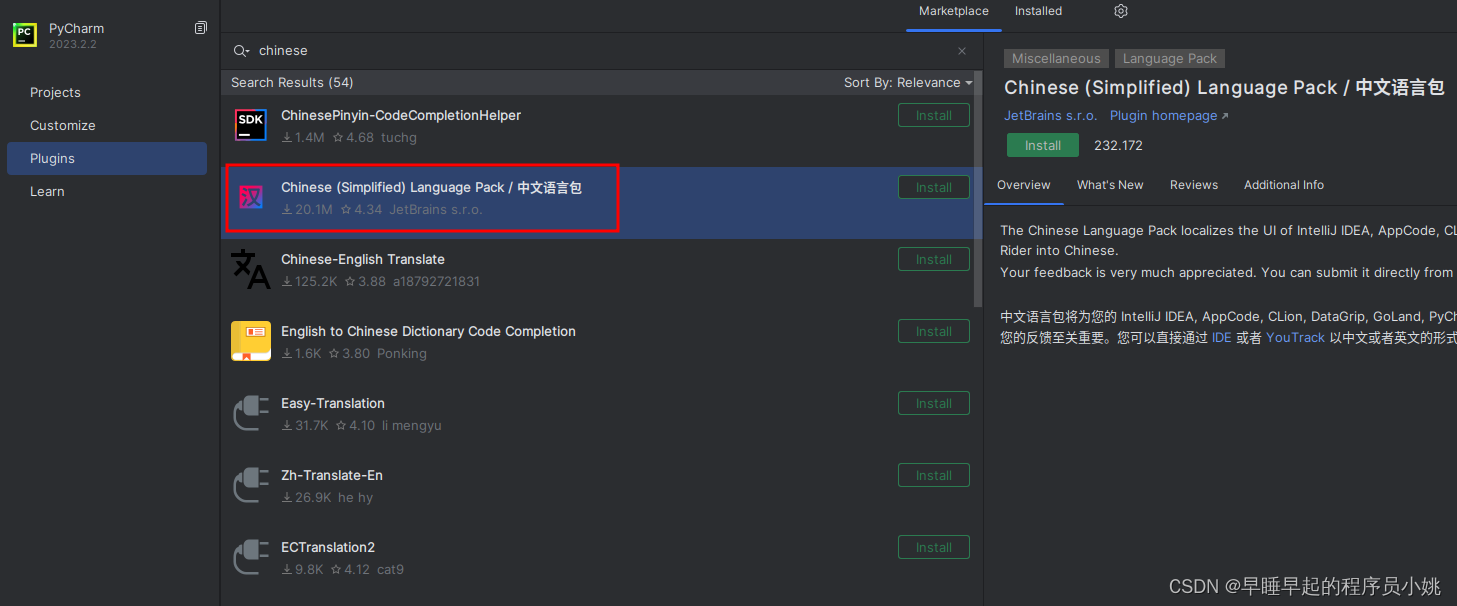Clear the plugin search text
Image resolution: width=1457 pixels, height=606 pixels.
point(962,51)
